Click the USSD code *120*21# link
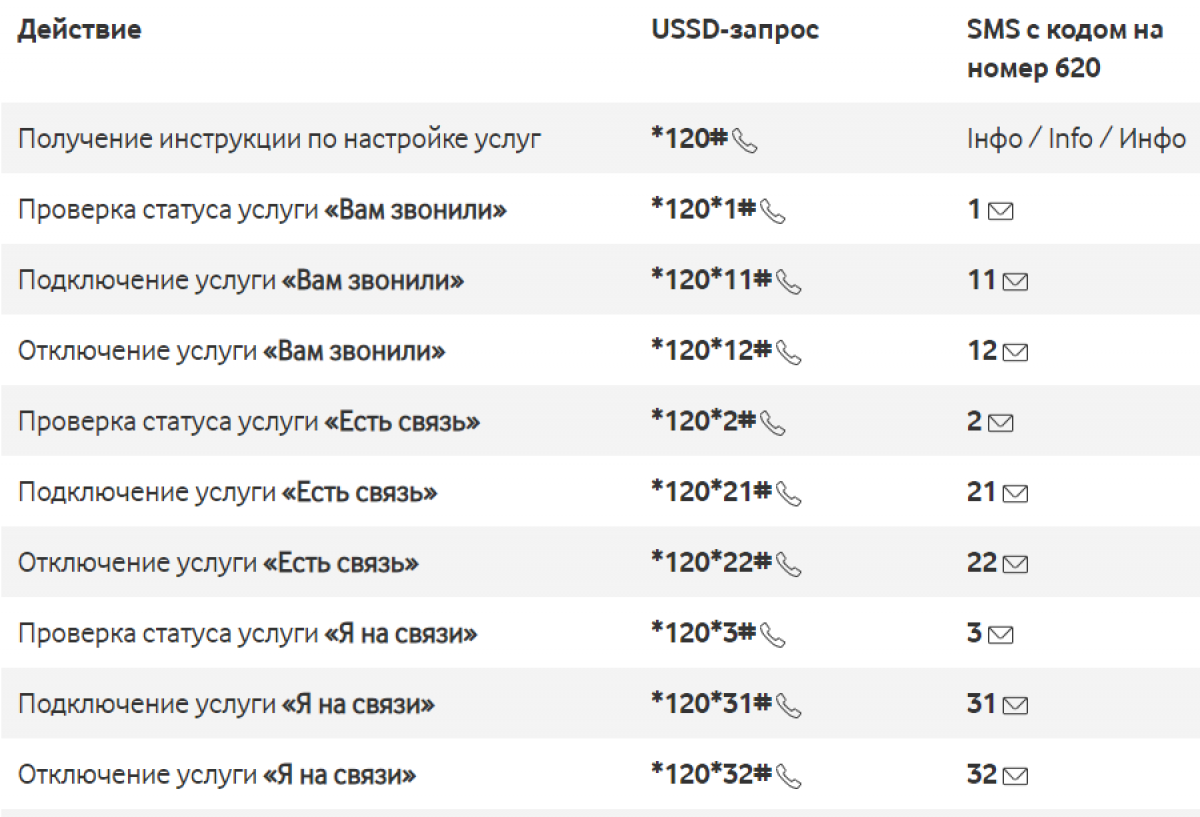The image size is (1200, 817). (711, 492)
